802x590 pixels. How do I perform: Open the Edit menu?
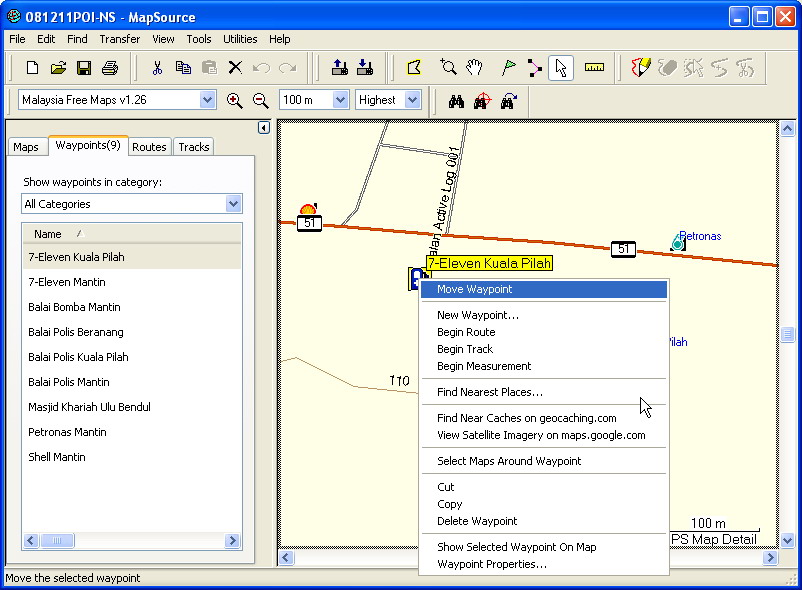tap(46, 39)
